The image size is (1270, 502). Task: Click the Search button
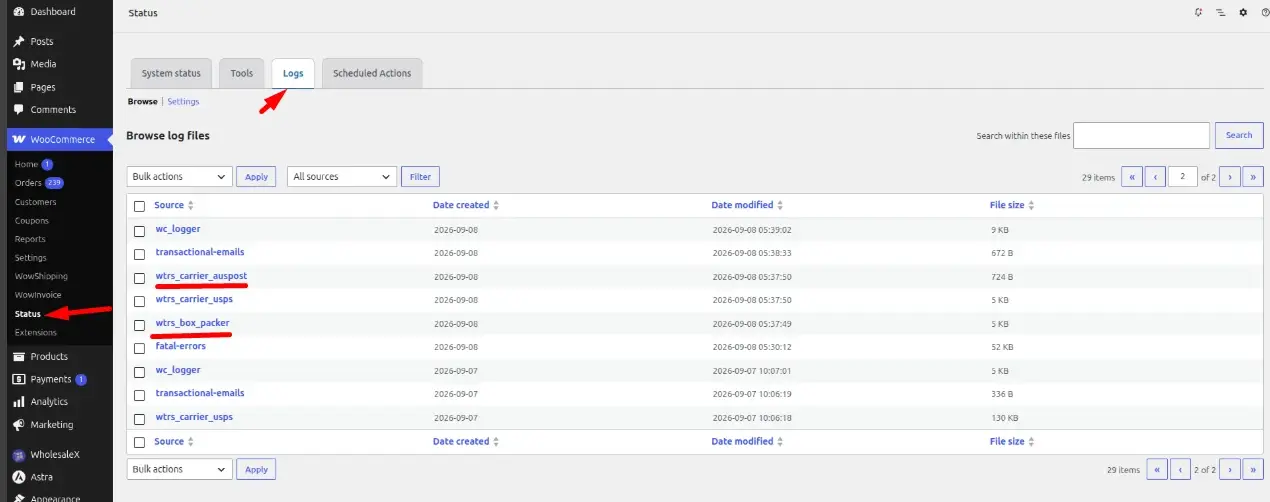(1239, 135)
